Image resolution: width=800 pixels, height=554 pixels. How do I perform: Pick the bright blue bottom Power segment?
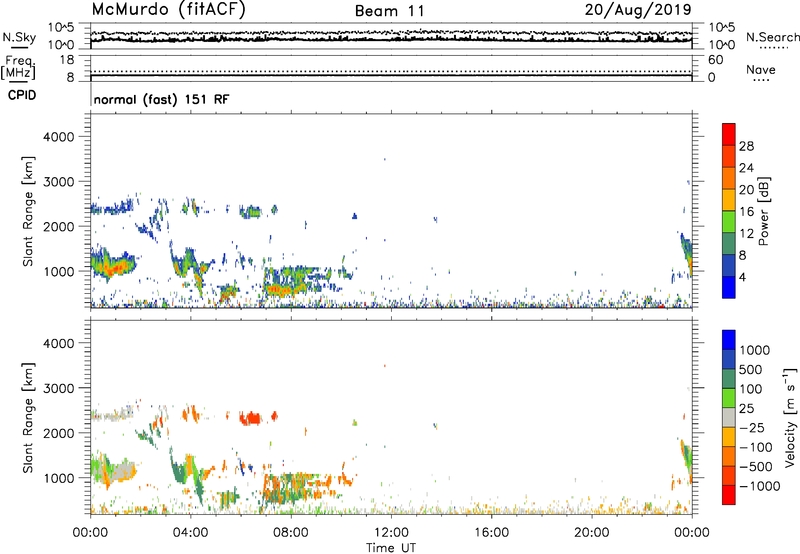[729, 287]
